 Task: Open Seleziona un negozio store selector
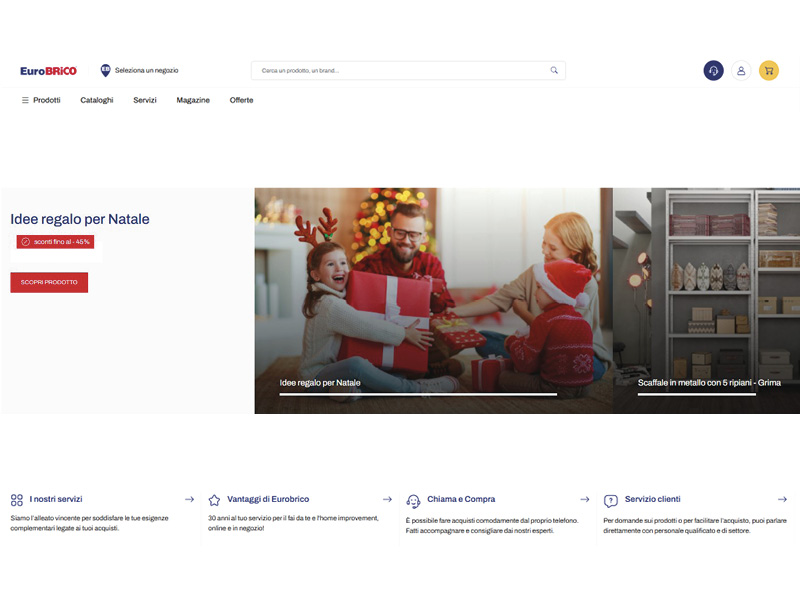(146, 70)
